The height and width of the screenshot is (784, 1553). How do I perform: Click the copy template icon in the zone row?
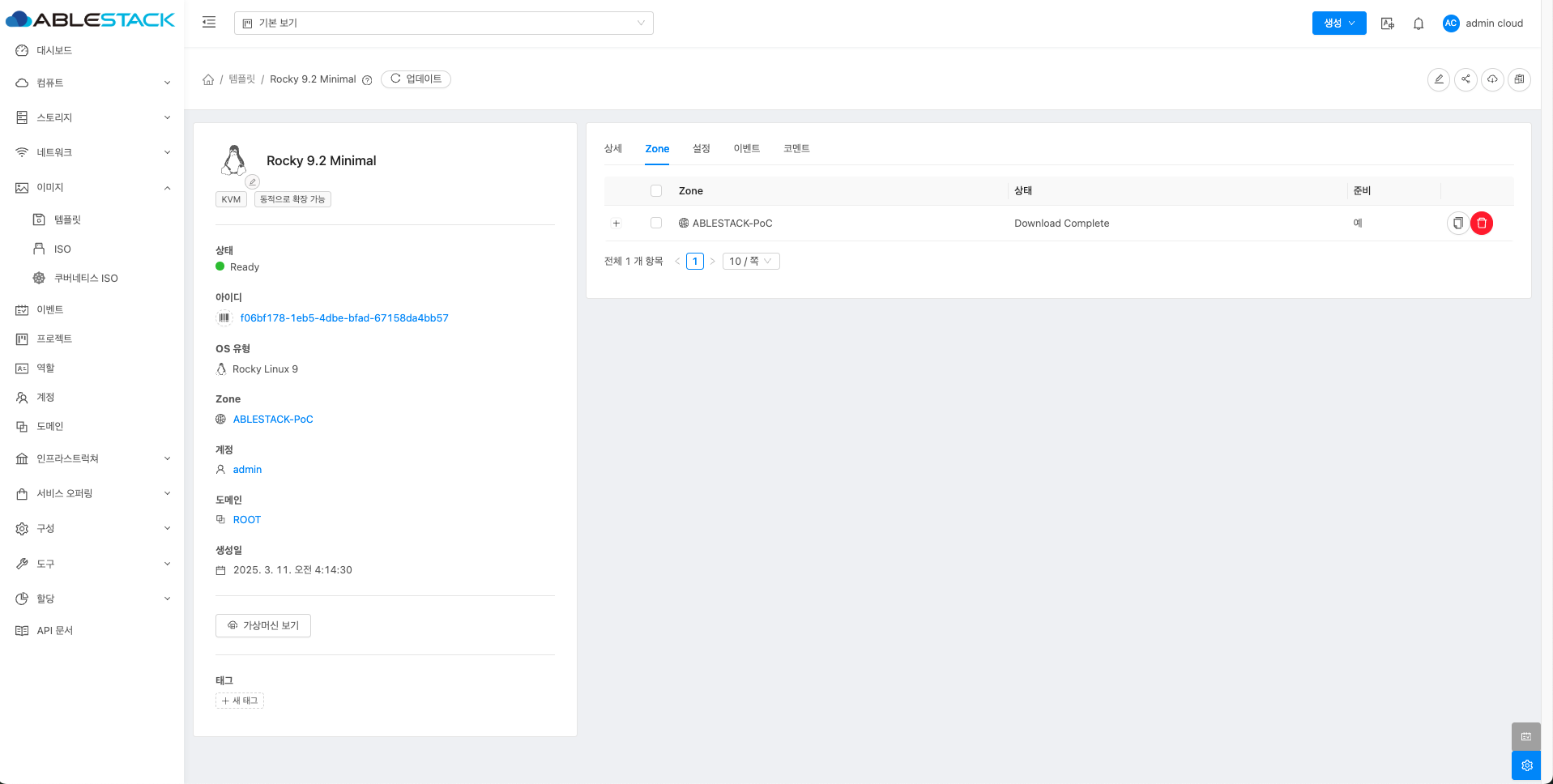point(1457,224)
